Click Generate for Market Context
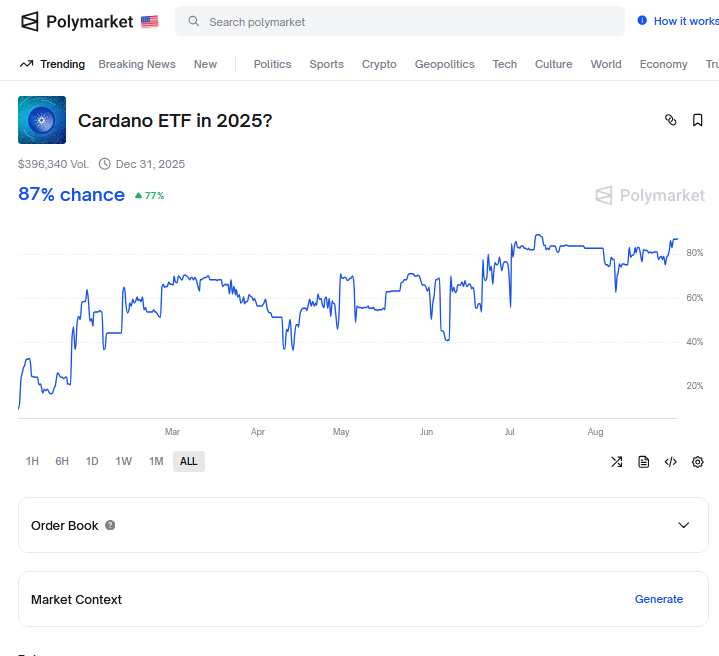This screenshot has height=656, width=719. [x=659, y=599]
